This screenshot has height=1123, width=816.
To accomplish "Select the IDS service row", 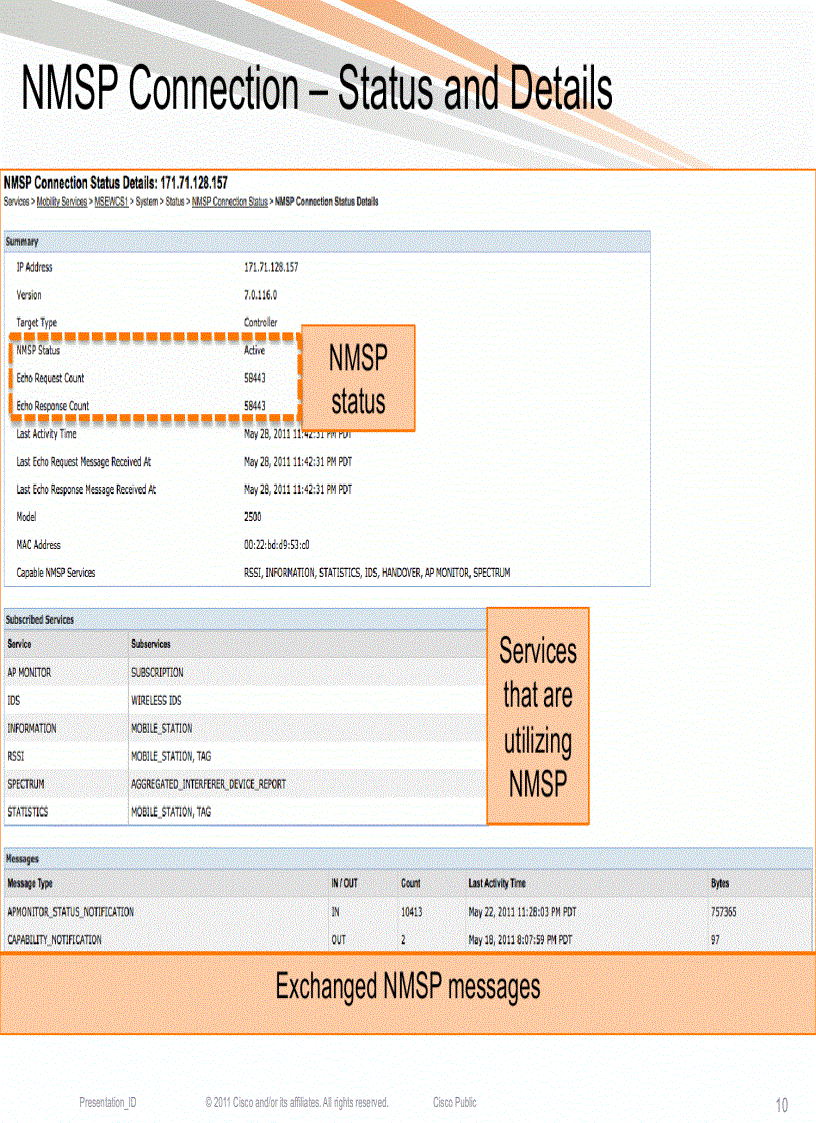I will coord(19,701).
